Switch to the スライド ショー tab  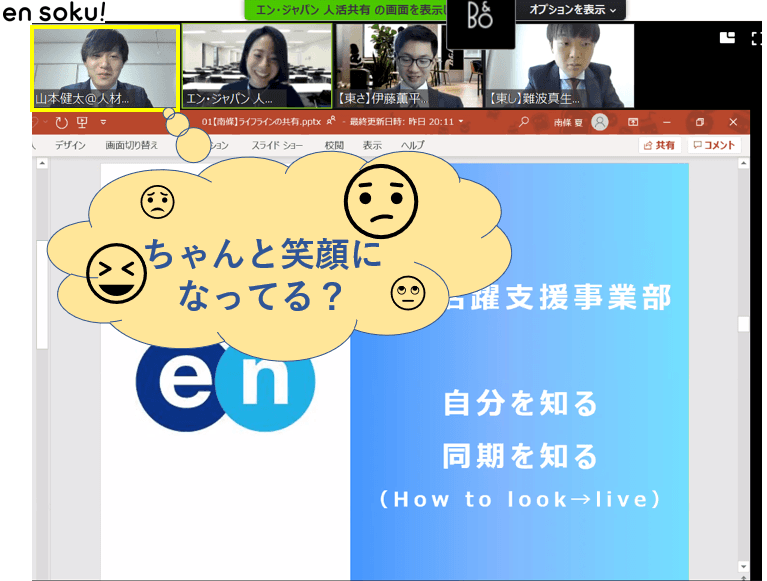pyautogui.click(x=279, y=145)
